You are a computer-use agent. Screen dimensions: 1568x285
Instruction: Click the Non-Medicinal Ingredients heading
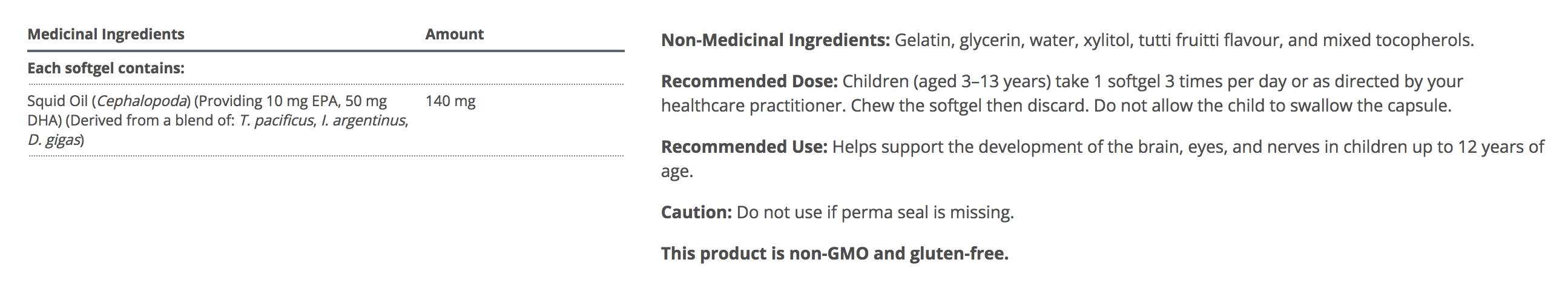tap(775, 40)
